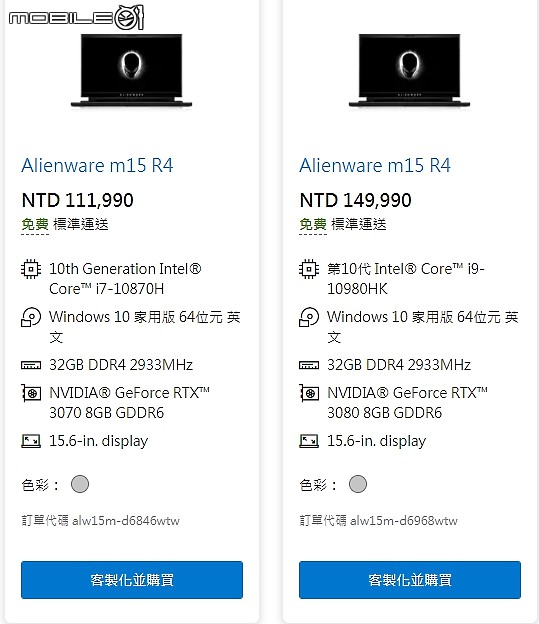The width and height of the screenshot is (539, 624).
Task: Click the graphics card icon beside RTX 3080
Action: 309,393
